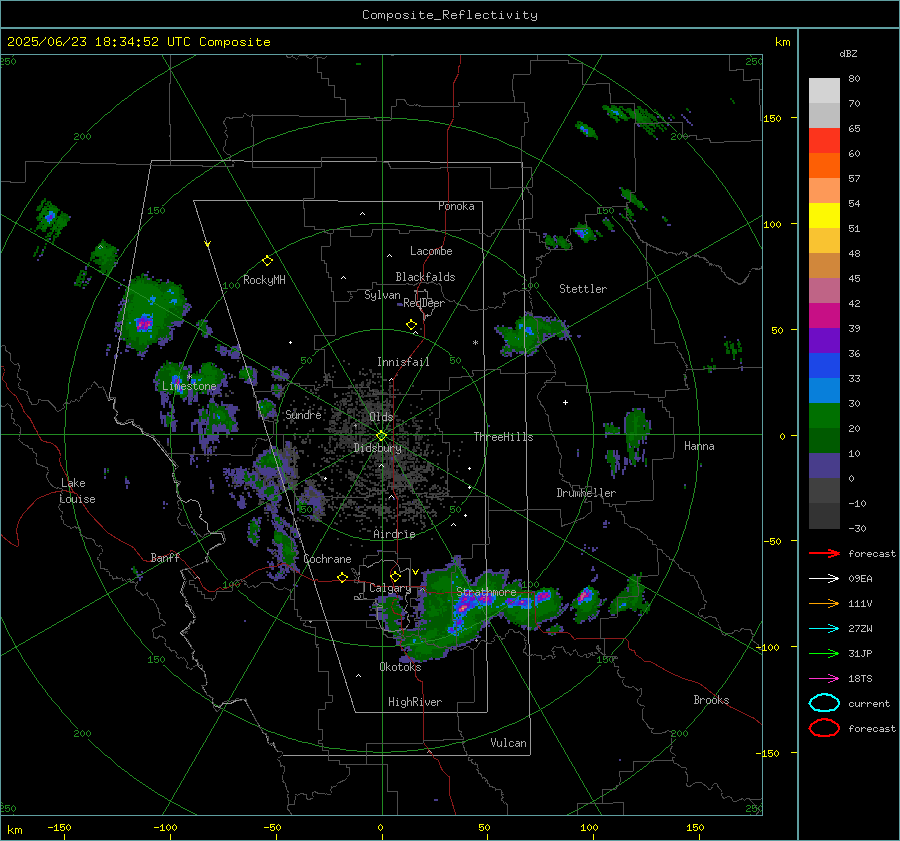
Task: Click the Olds city label
Action: (x=381, y=417)
